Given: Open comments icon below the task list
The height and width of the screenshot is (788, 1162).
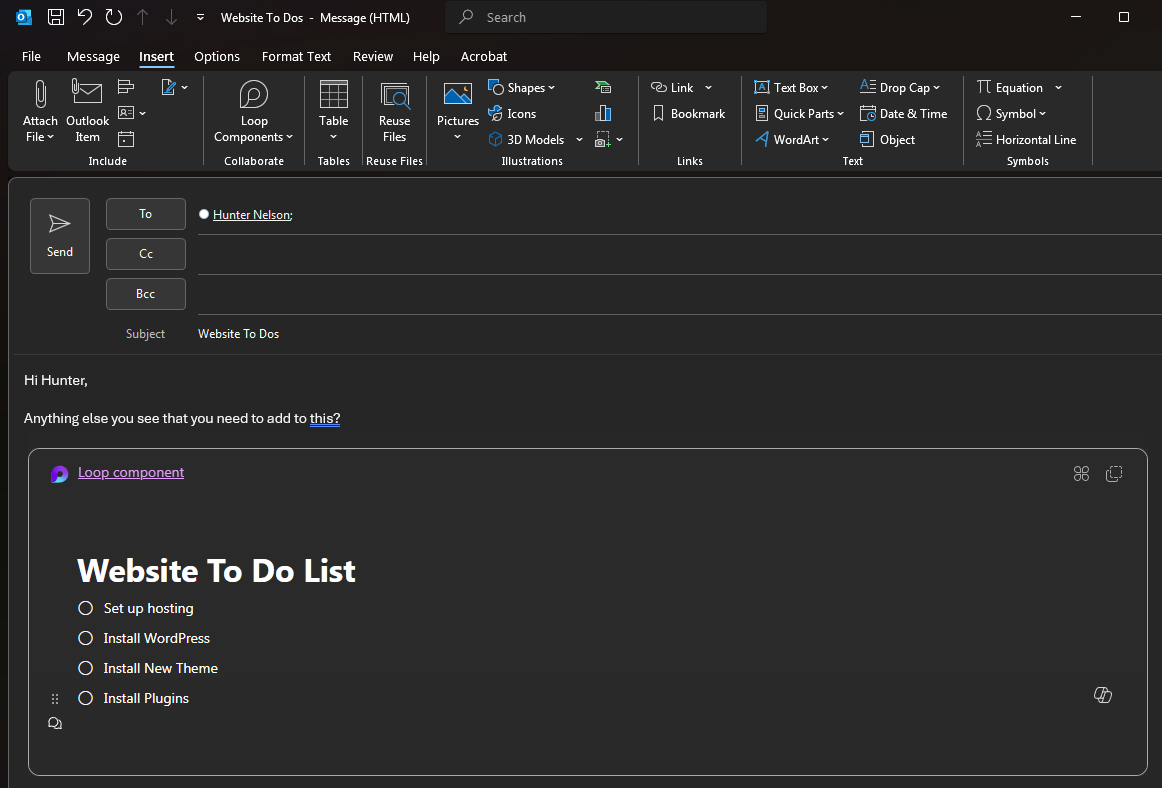Looking at the screenshot, I should click(55, 723).
